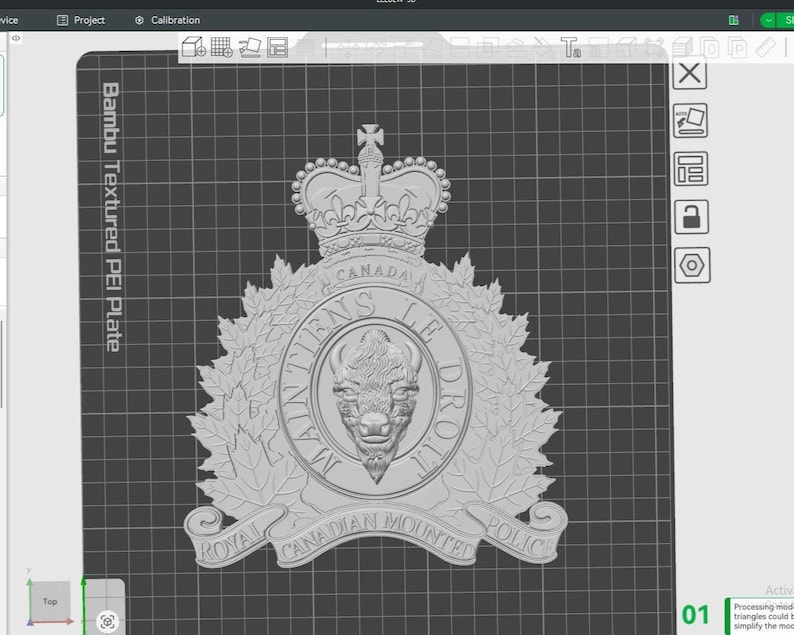Click the document icon labeled D
Viewport: 794px width, 635px height.
tap(710, 49)
